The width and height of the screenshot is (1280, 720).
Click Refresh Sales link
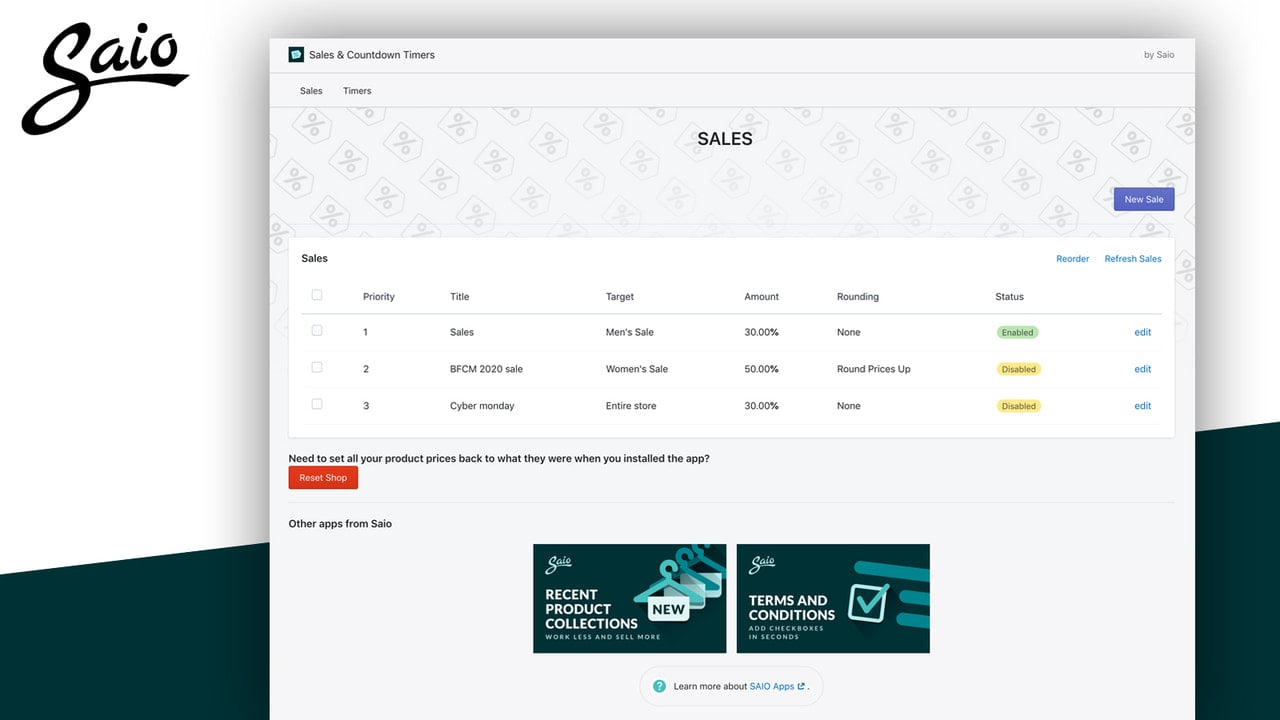pos(1133,259)
